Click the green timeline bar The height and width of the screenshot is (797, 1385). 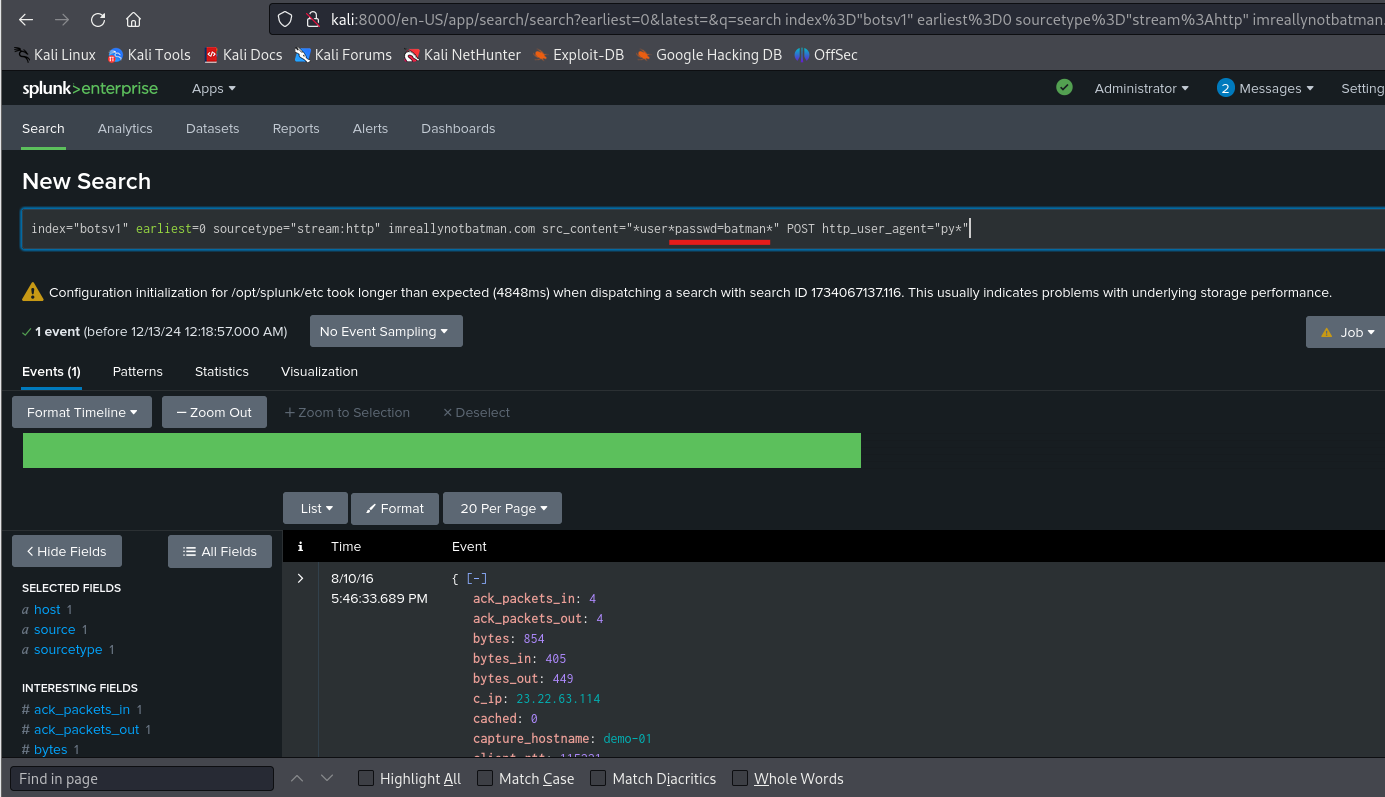click(x=441, y=450)
